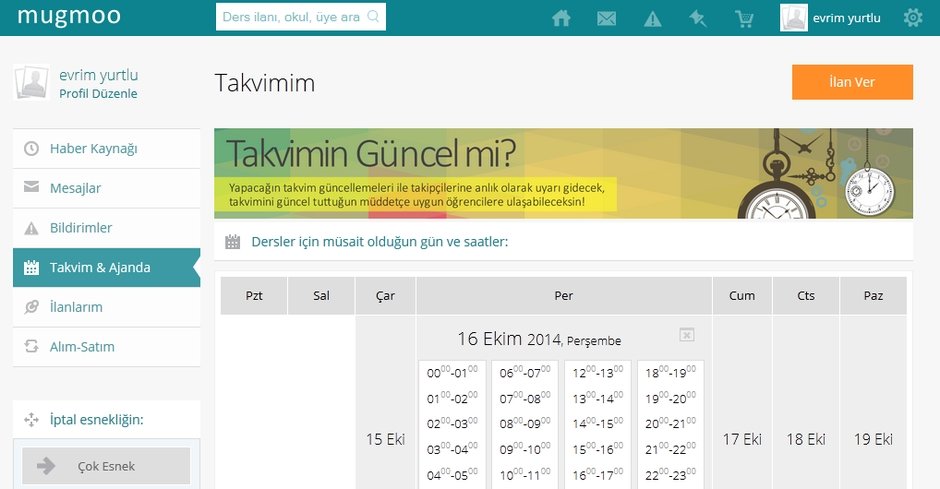
Task: Click the calendar icon beside 'Dersler için müsait'
Action: point(233,242)
